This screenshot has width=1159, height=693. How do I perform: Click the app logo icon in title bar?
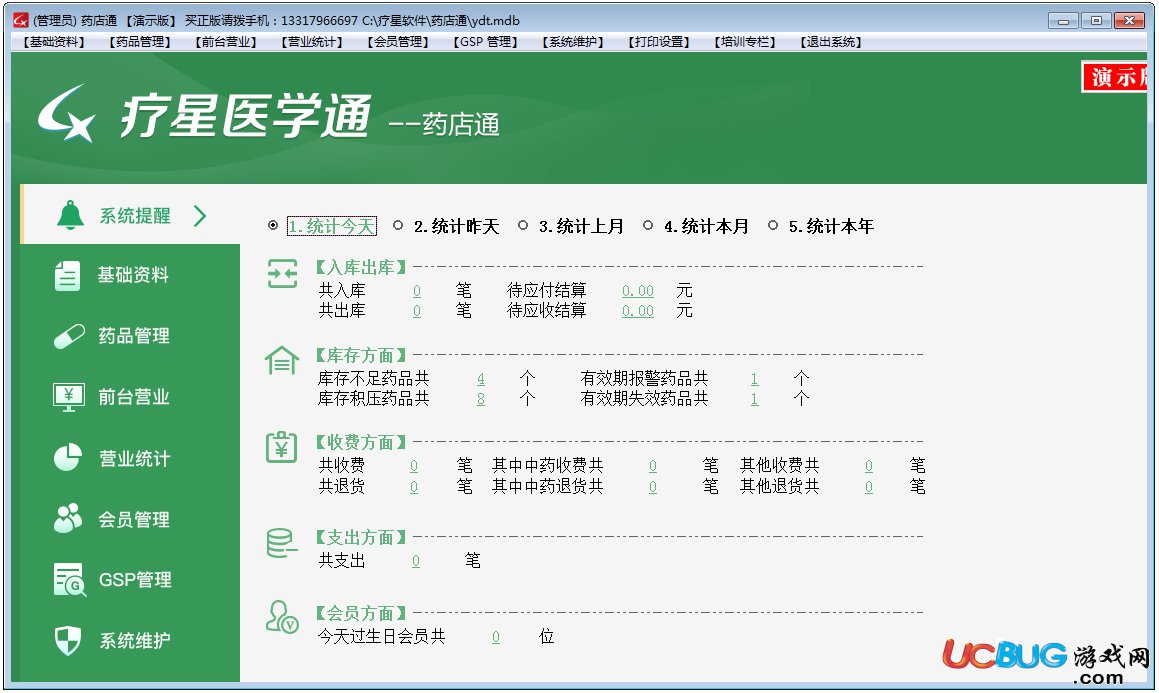[21, 20]
